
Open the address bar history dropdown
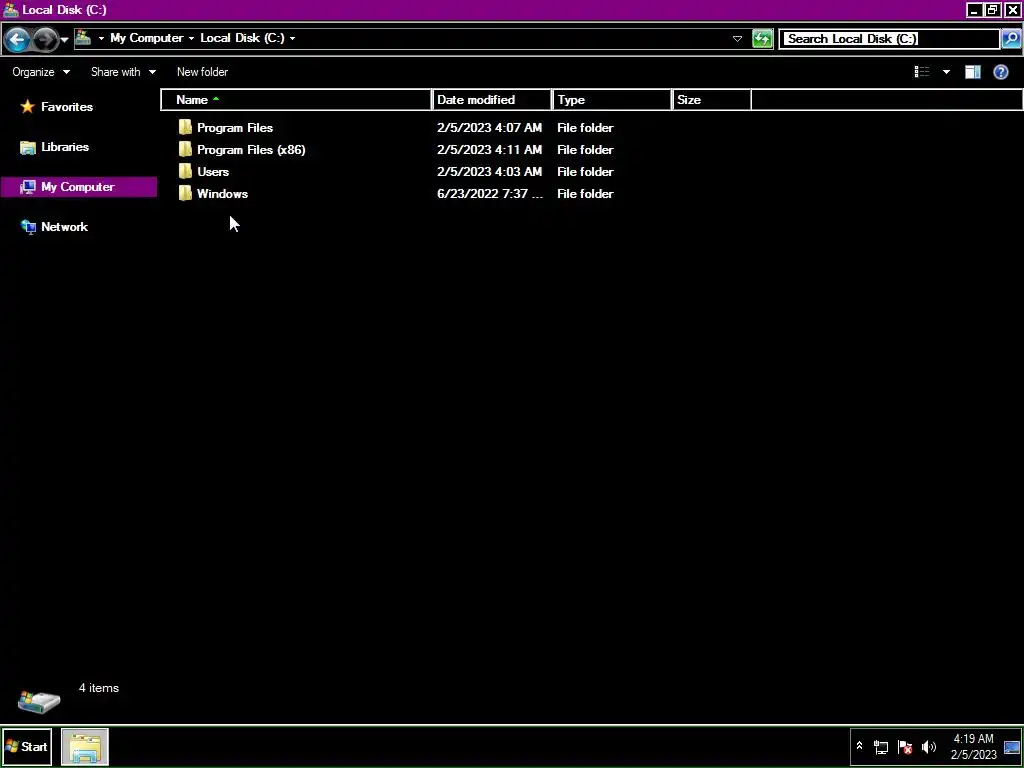737,39
